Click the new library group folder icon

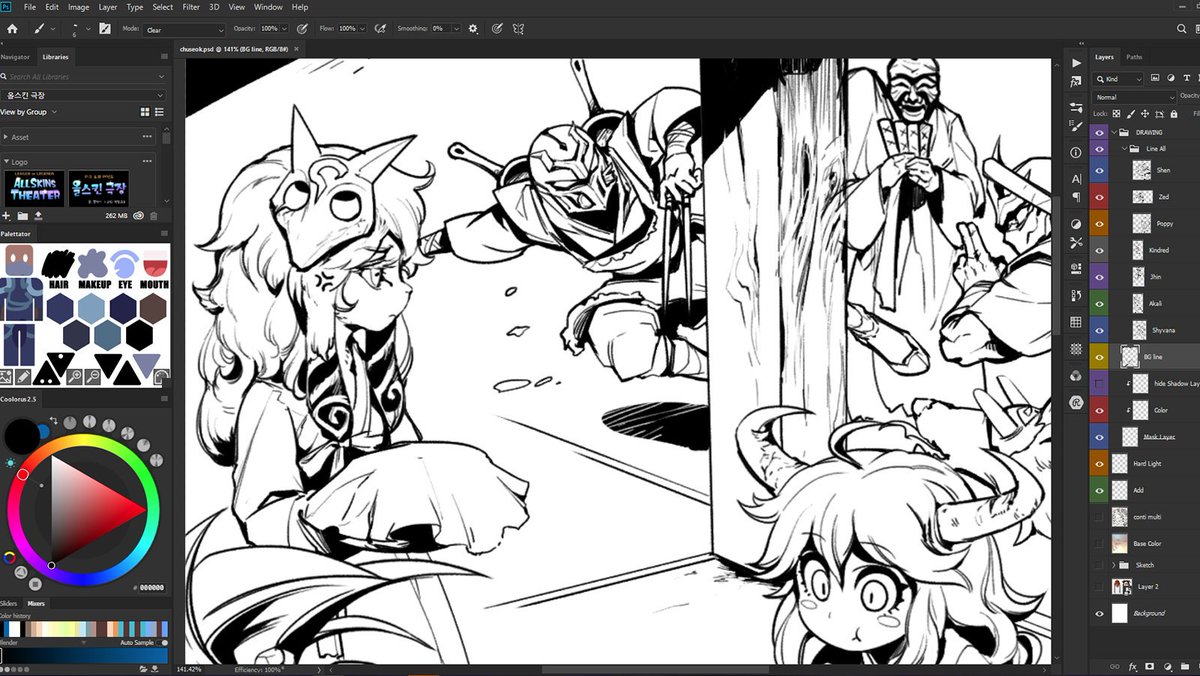tap(22, 215)
